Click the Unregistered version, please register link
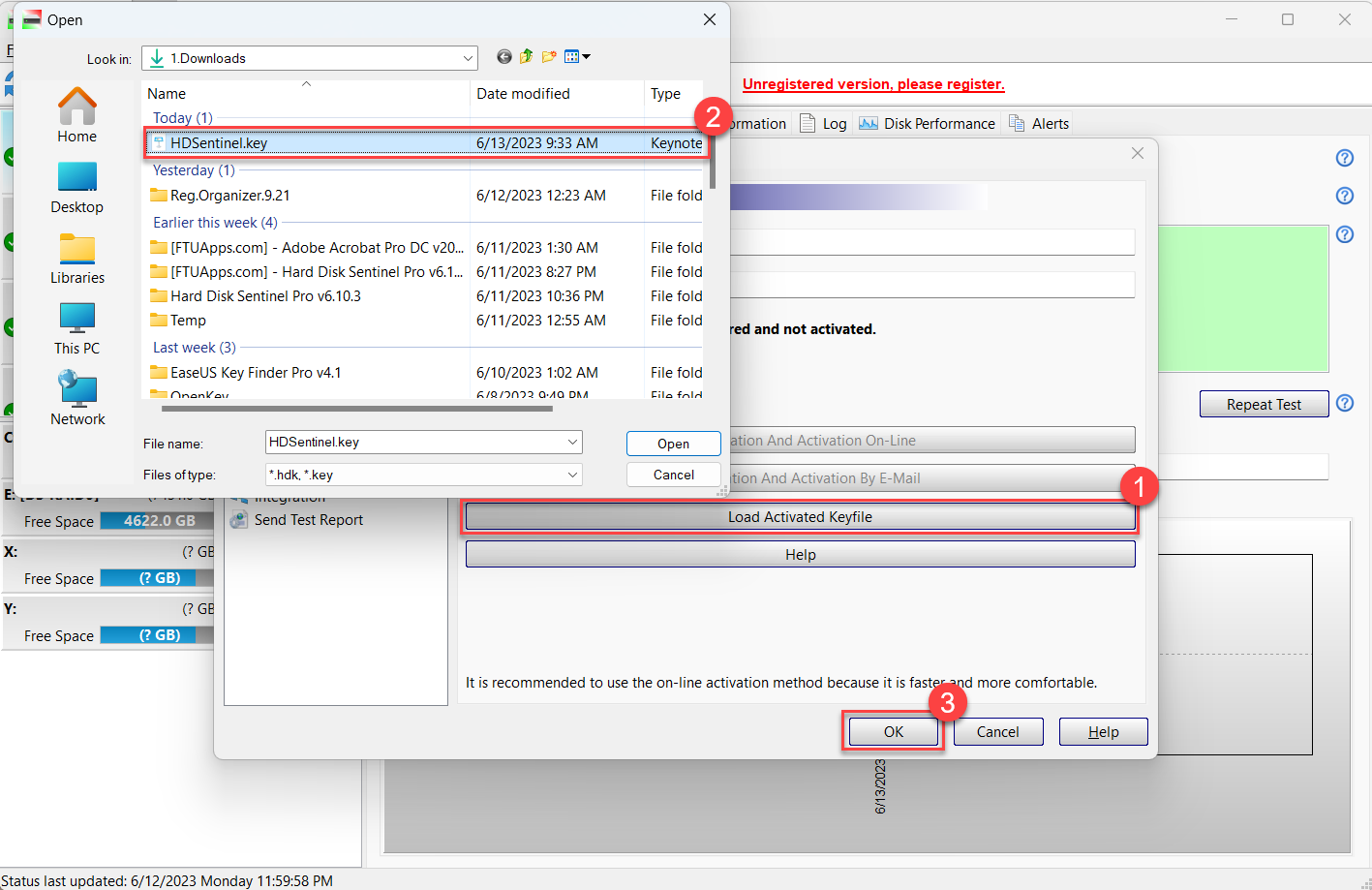The width and height of the screenshot is (1372, 890). pos(873,84)
